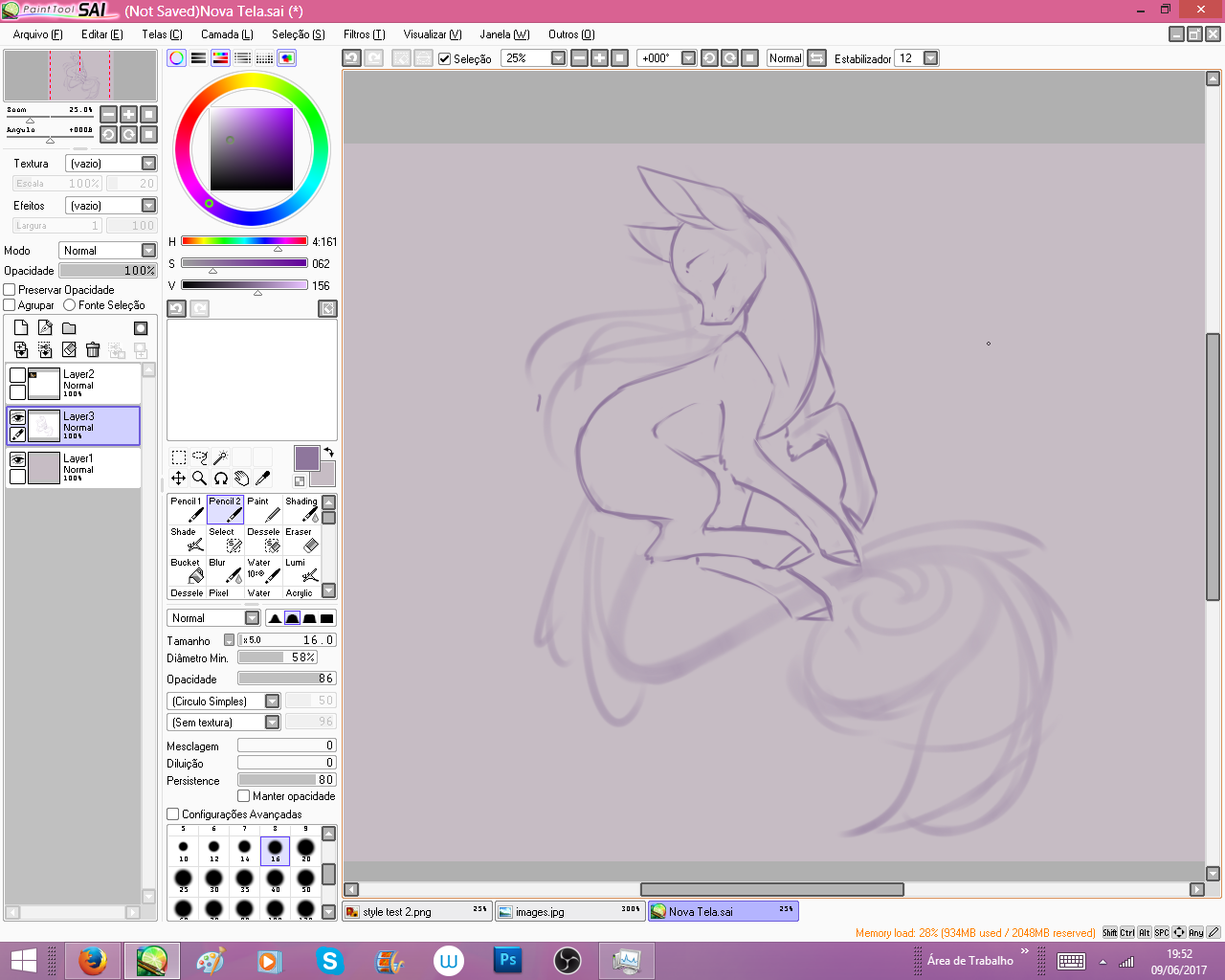Pick the magnifier zoom tool
Viewport: 1225px width, 980px height.
click(199, 479)
